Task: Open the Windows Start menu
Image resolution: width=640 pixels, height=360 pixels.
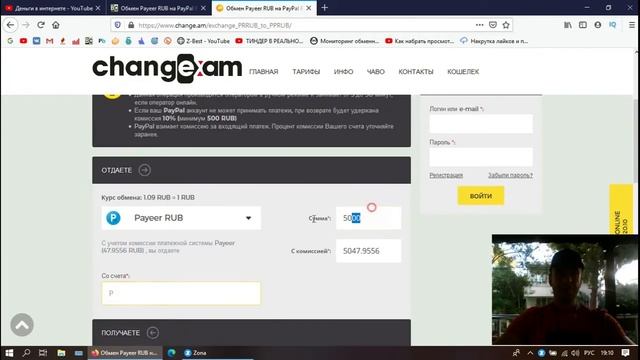Action: 9,353
